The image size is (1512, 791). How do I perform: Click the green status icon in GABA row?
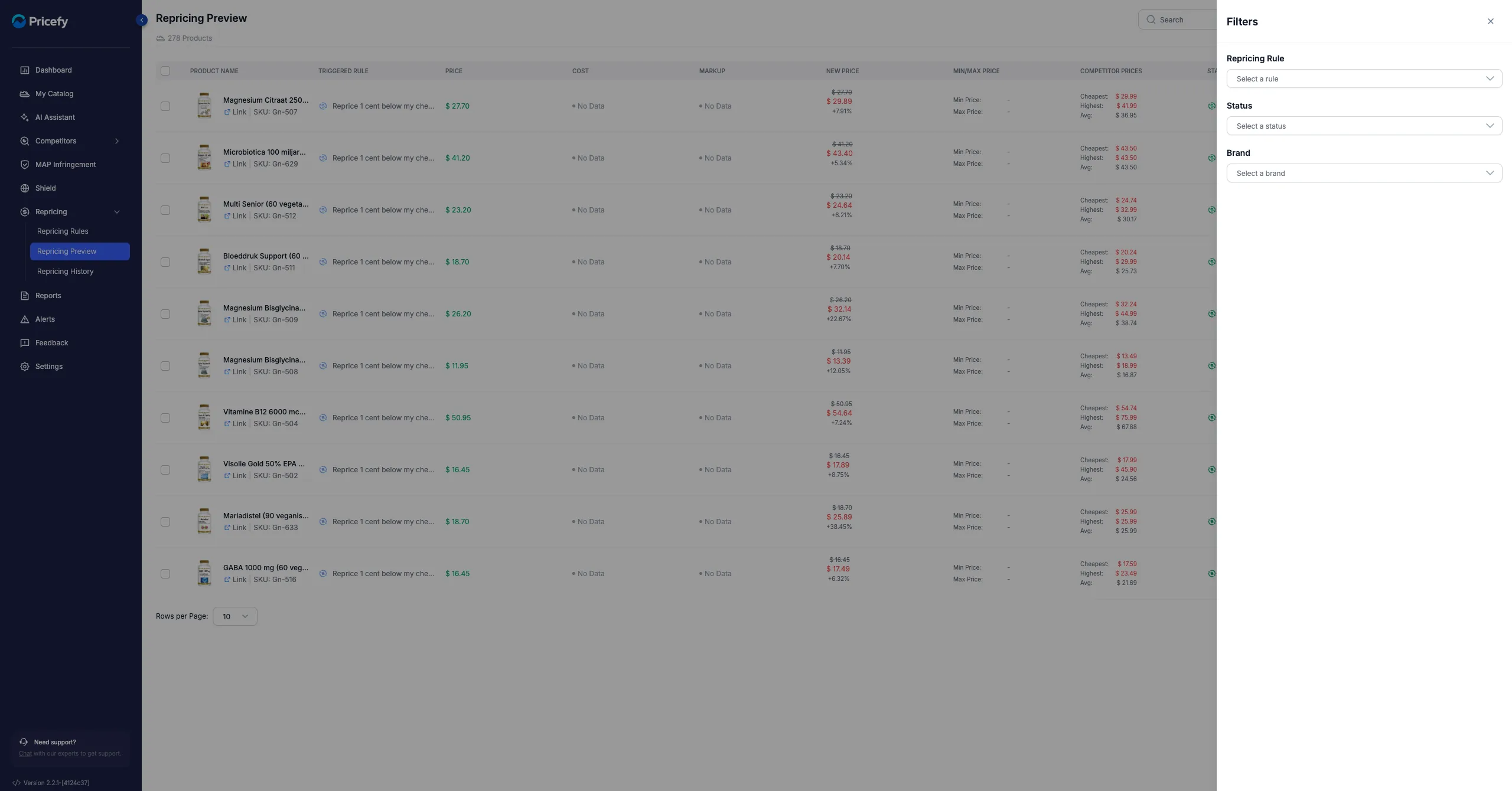[x=1212, y=574]
